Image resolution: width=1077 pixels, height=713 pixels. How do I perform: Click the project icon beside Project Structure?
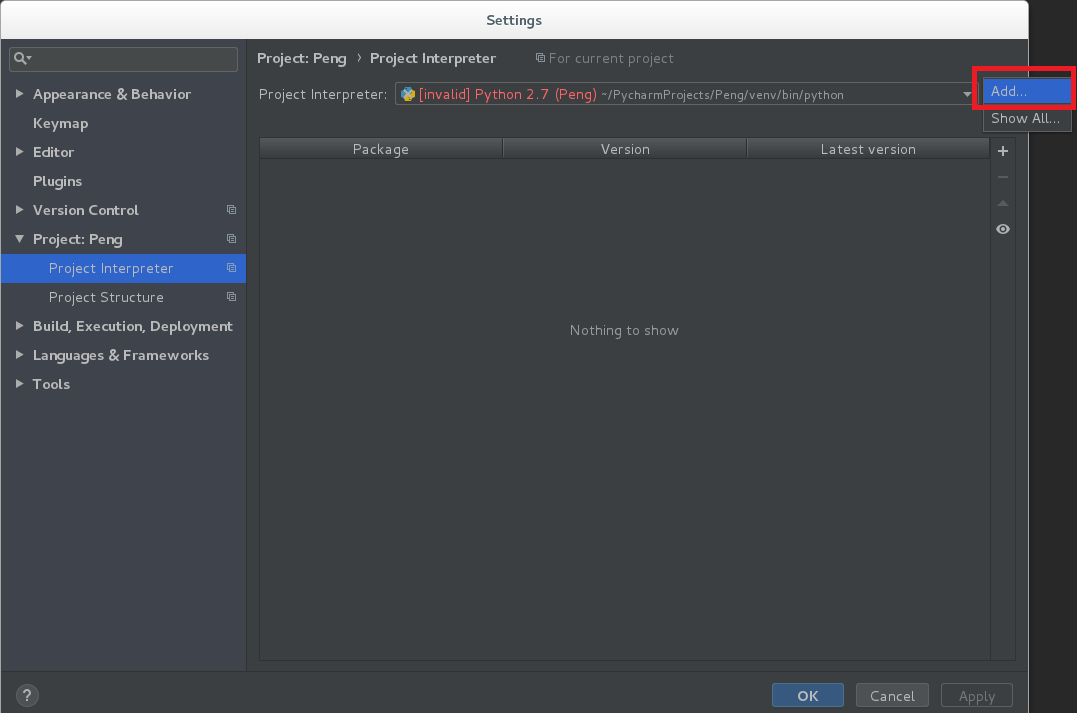(x=231, y=297)
